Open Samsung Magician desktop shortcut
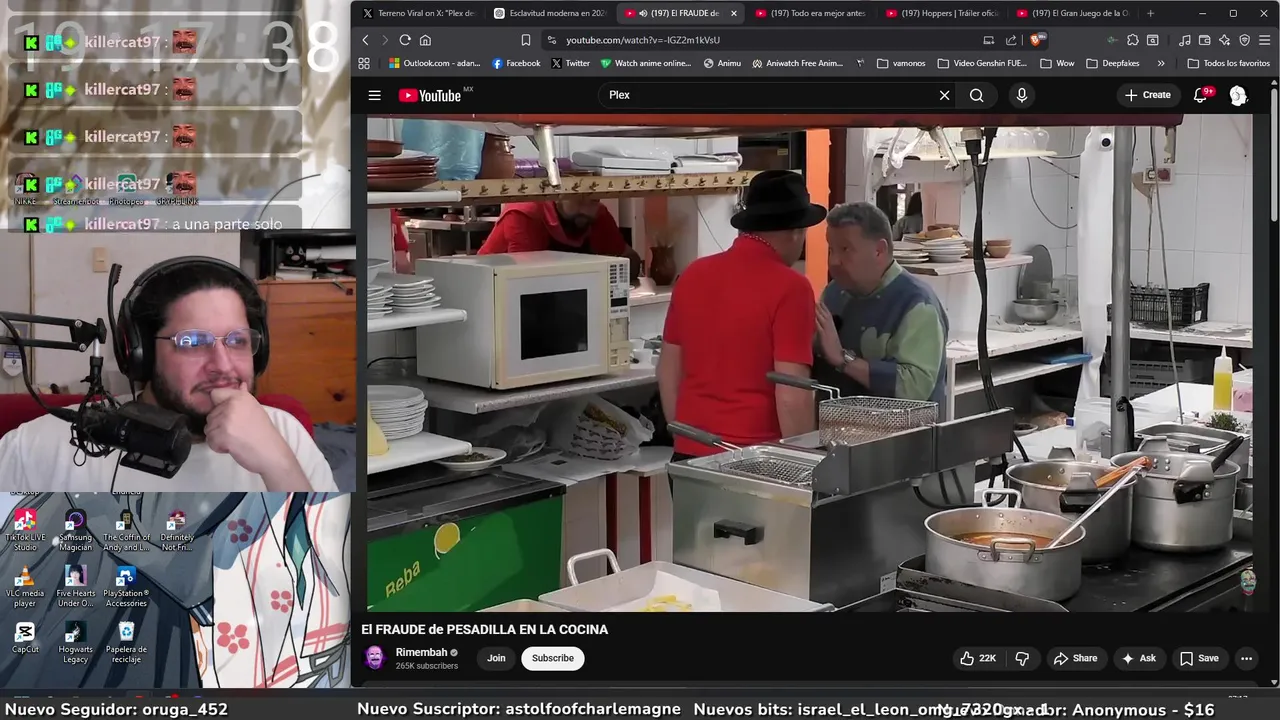 [x=75, y=530]
